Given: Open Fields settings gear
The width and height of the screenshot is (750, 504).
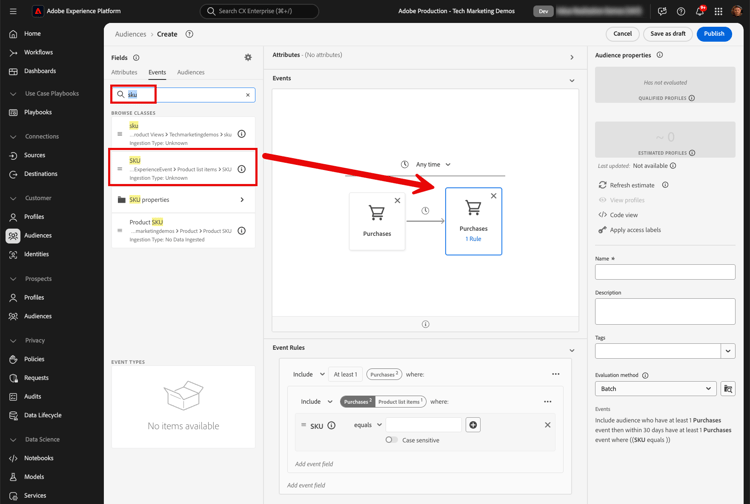Looking at the screenshot, I should (x=248, y=57).
